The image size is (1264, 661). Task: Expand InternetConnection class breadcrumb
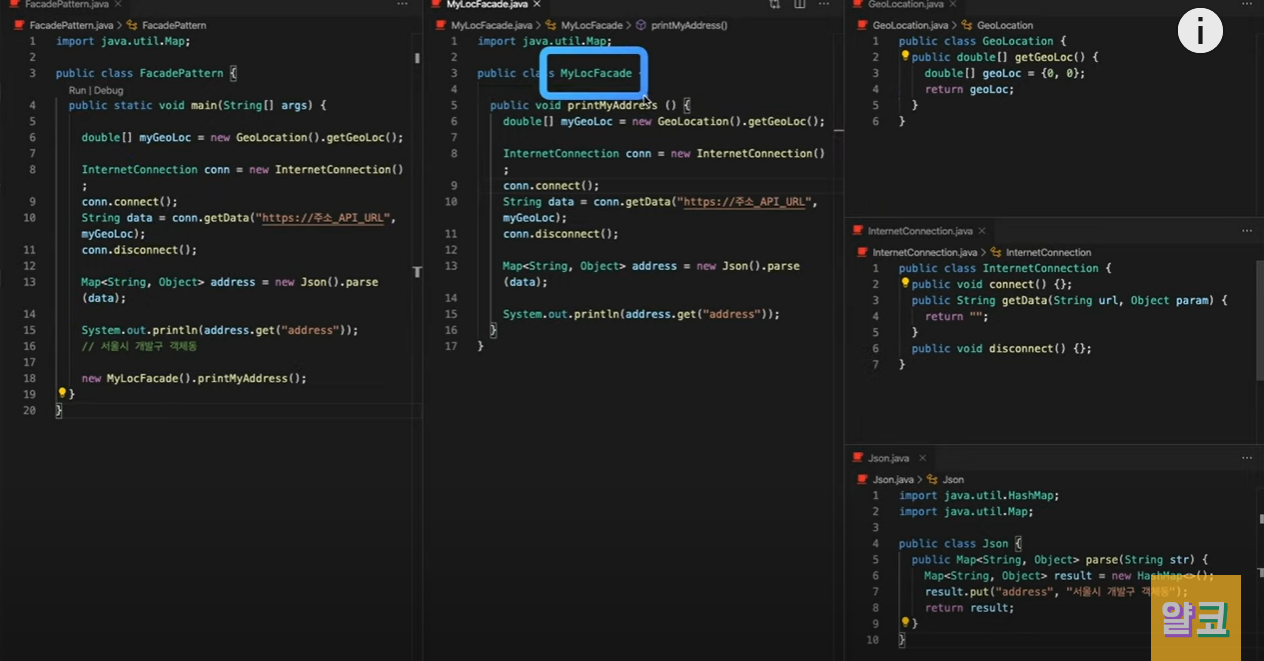pos(1049,252)
